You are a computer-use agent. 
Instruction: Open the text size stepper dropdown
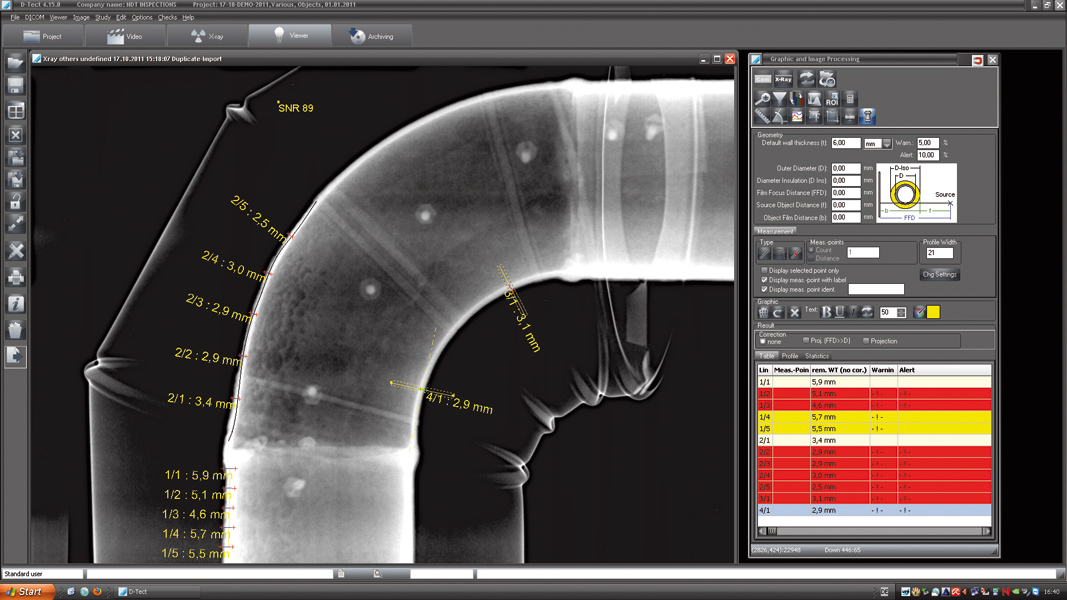click(901, 312)
